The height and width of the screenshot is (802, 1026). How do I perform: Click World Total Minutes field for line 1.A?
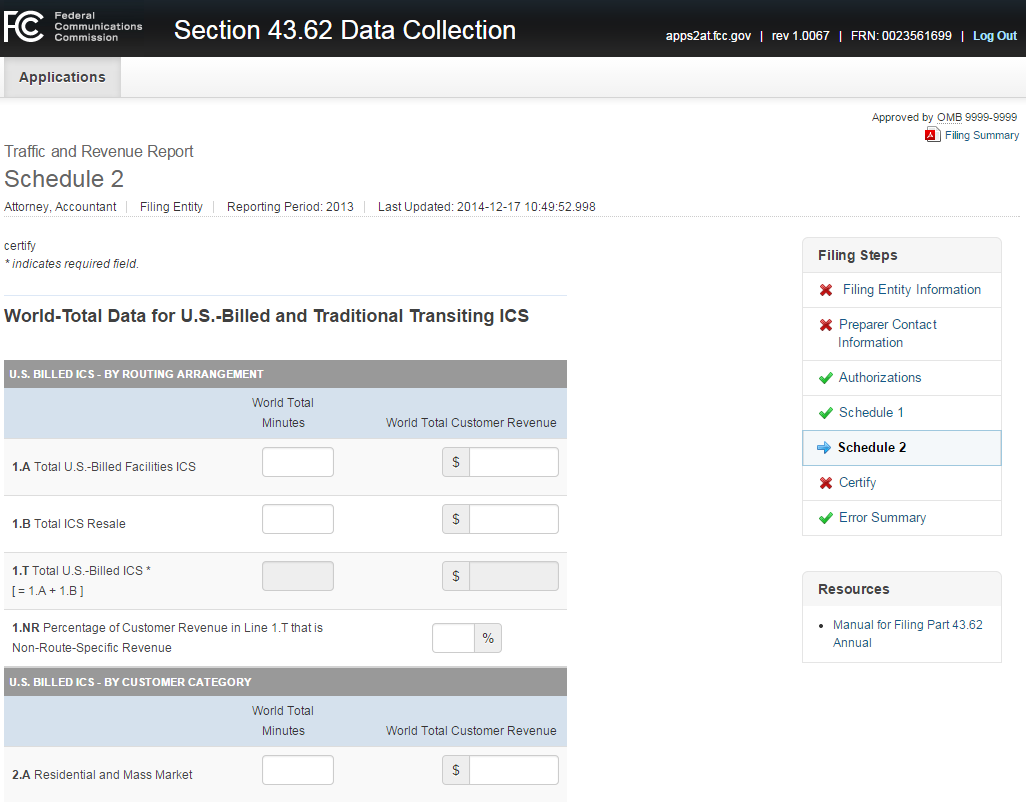297,462
